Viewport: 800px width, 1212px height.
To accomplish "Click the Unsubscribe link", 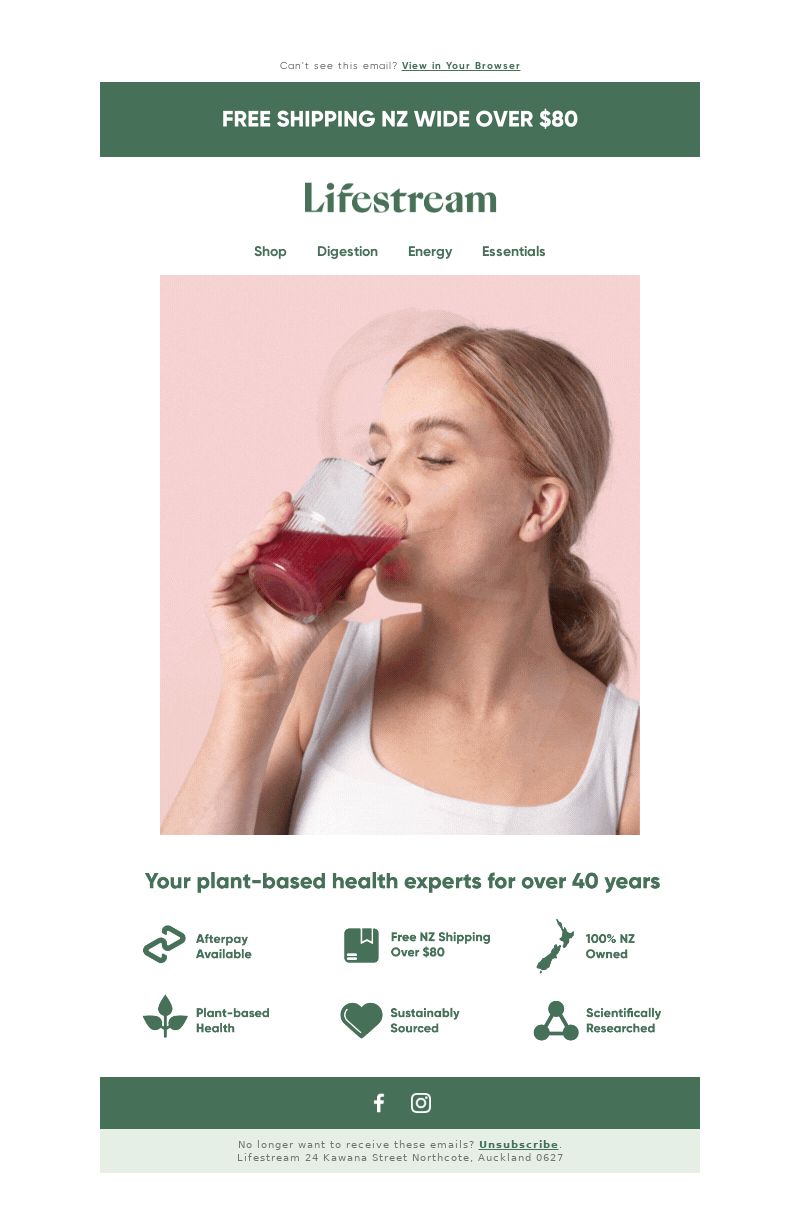I will click(x=518, y=1144).
